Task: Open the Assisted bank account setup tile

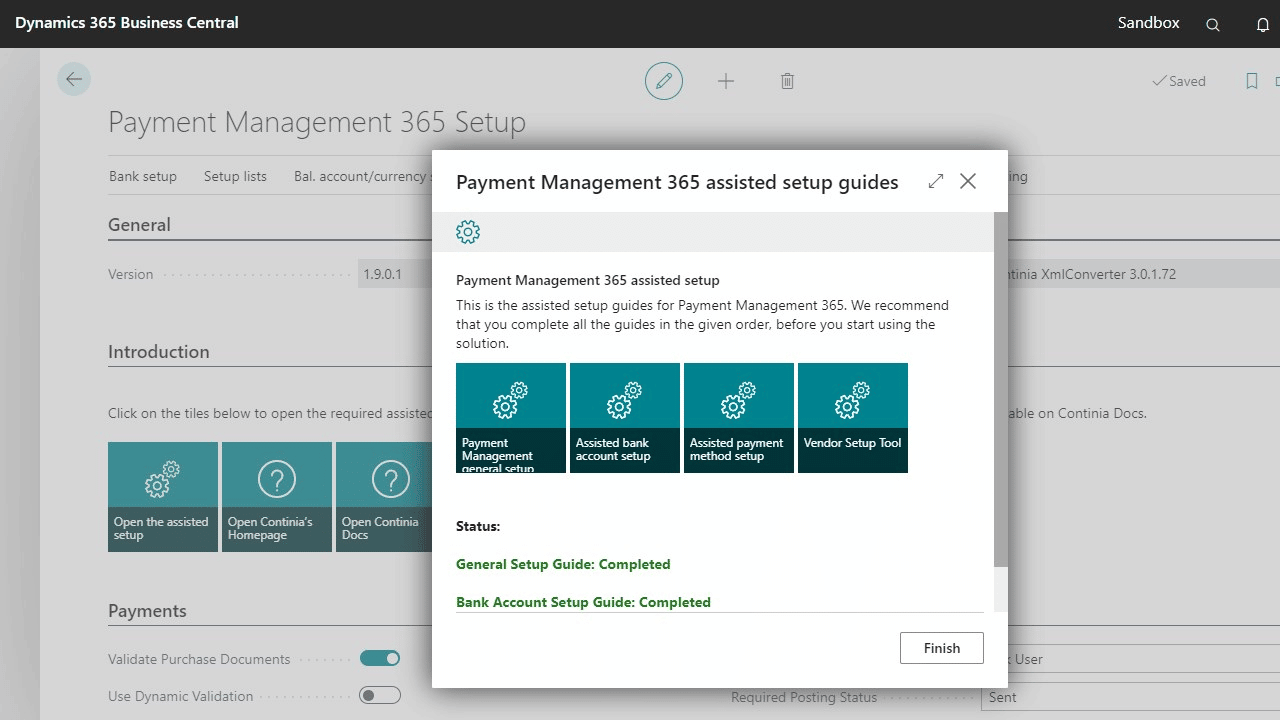Action: (624, 416)
